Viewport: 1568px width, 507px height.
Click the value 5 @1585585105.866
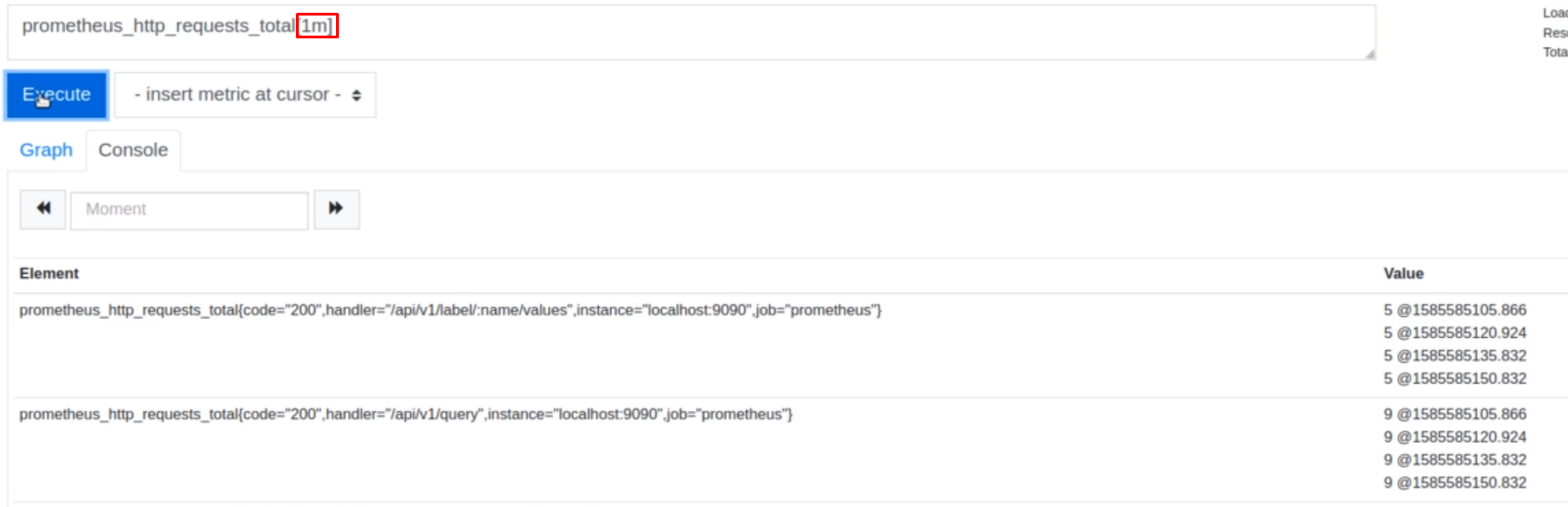pyautogui.click(x=1455, y=310)
